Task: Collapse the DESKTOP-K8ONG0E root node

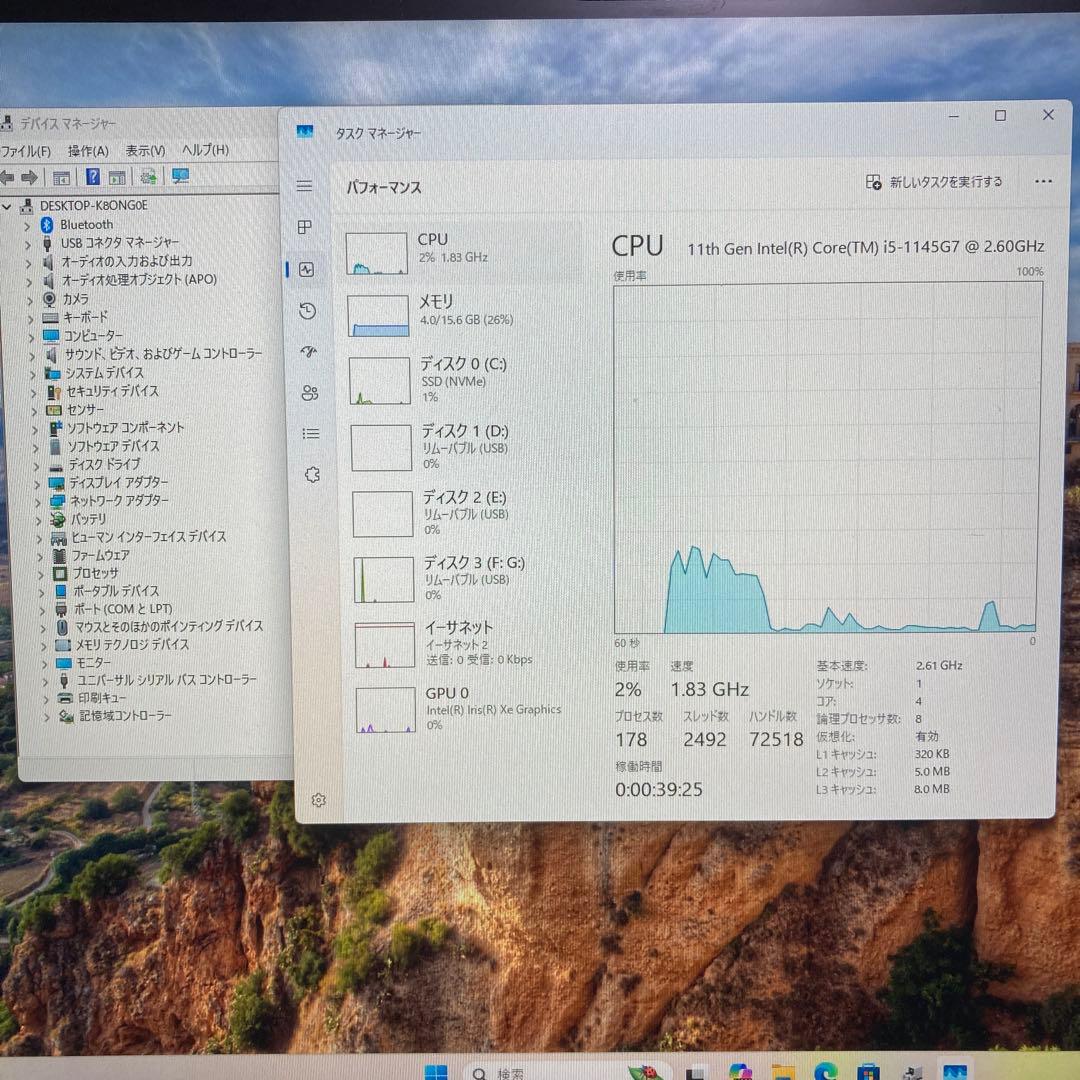Action: pyautogui.click(x=8, y=205)
